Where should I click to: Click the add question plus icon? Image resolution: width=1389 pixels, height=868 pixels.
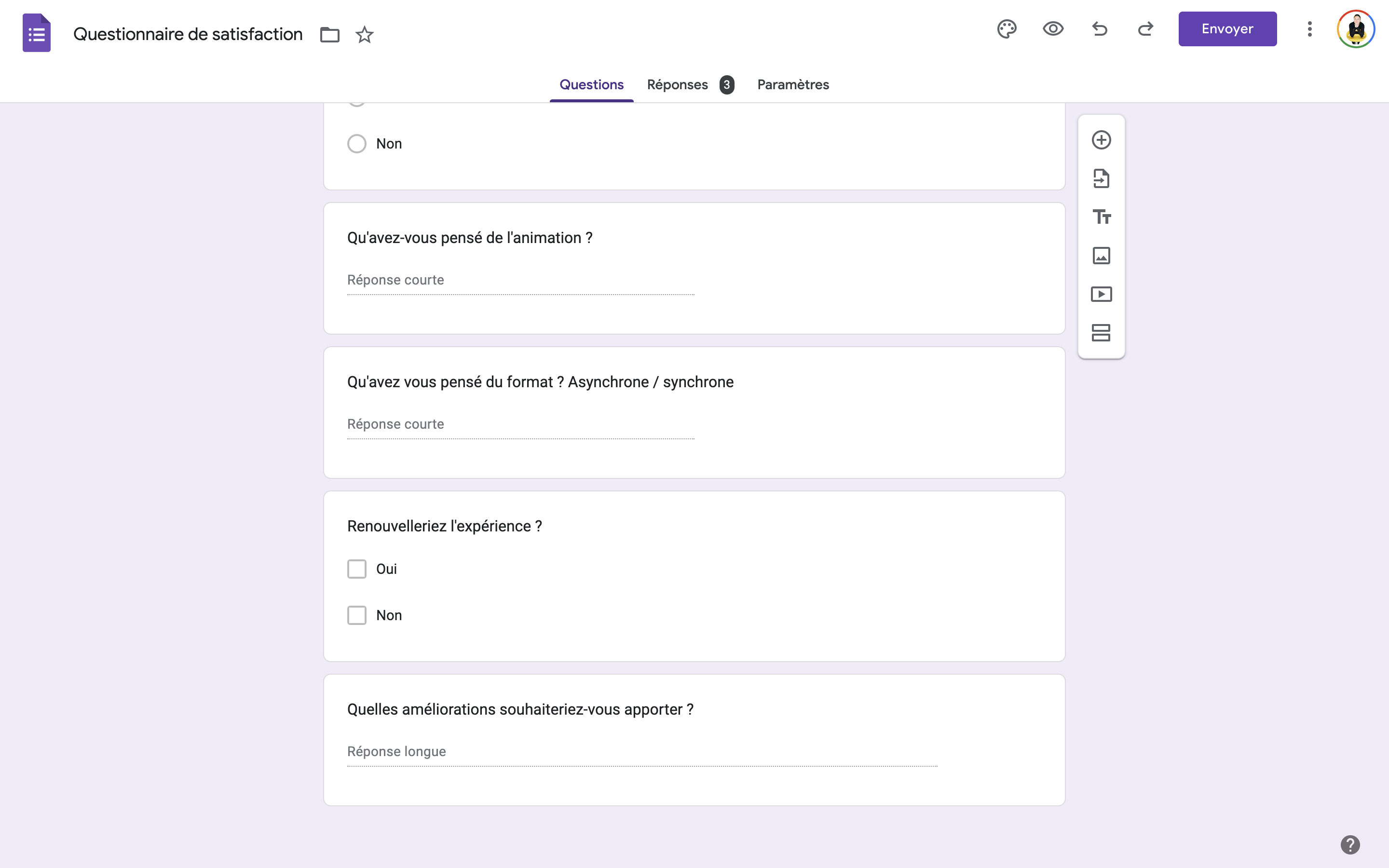point(1101,140)
